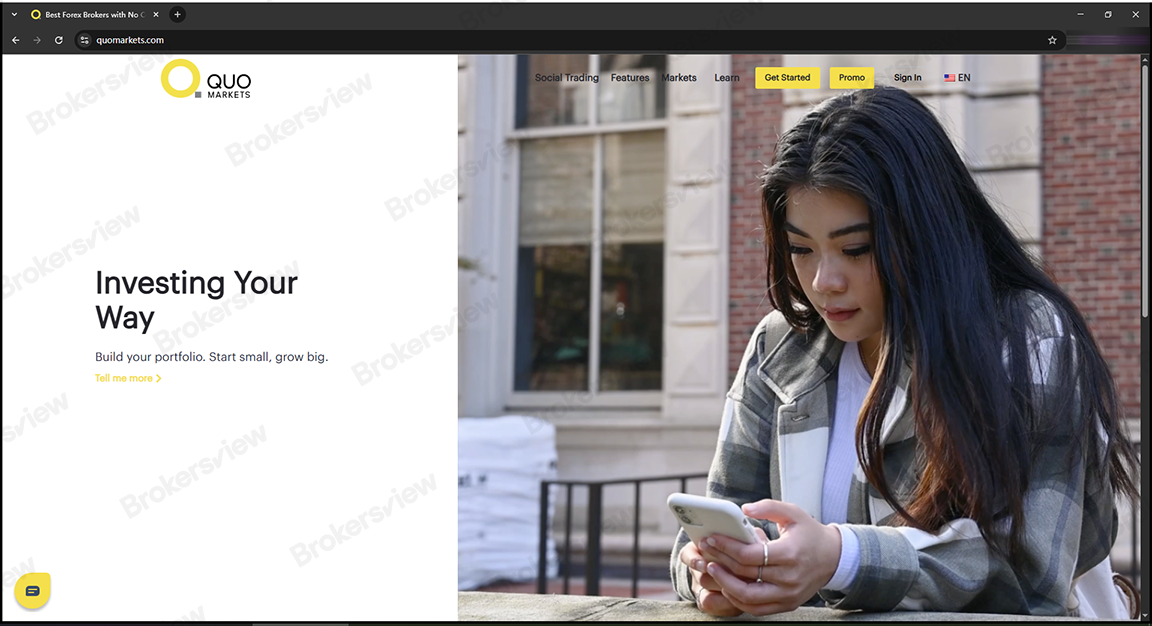Screen dimensions: 1152x626
Task: Go back to the previous page
Action: tap(15, 40)
